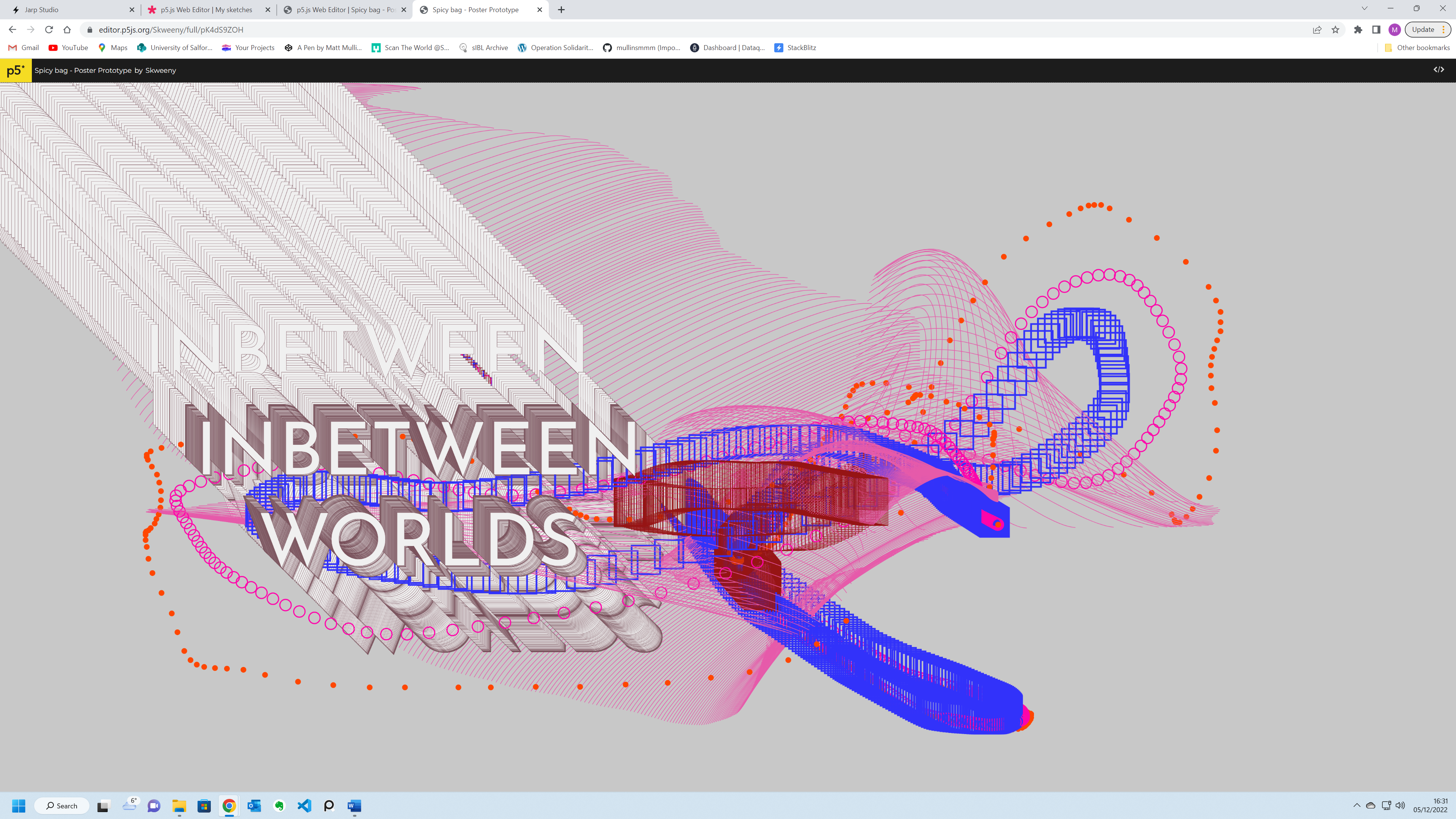Switch to the p5.js My sketches tab

pyautogui.click(x=206, y=9)
